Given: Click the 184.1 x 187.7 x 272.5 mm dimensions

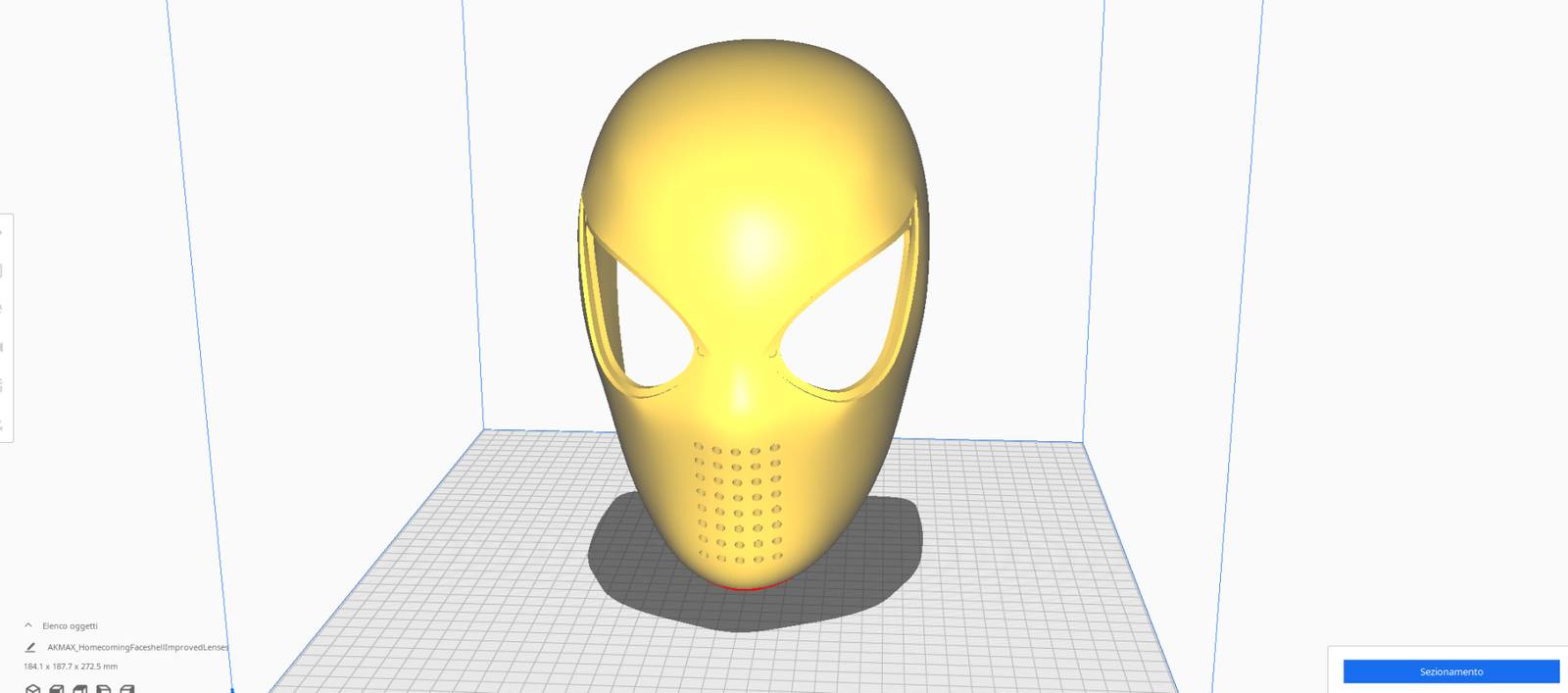Looking at the screenshot, I should pyautogui.click(x=71, y=667).
